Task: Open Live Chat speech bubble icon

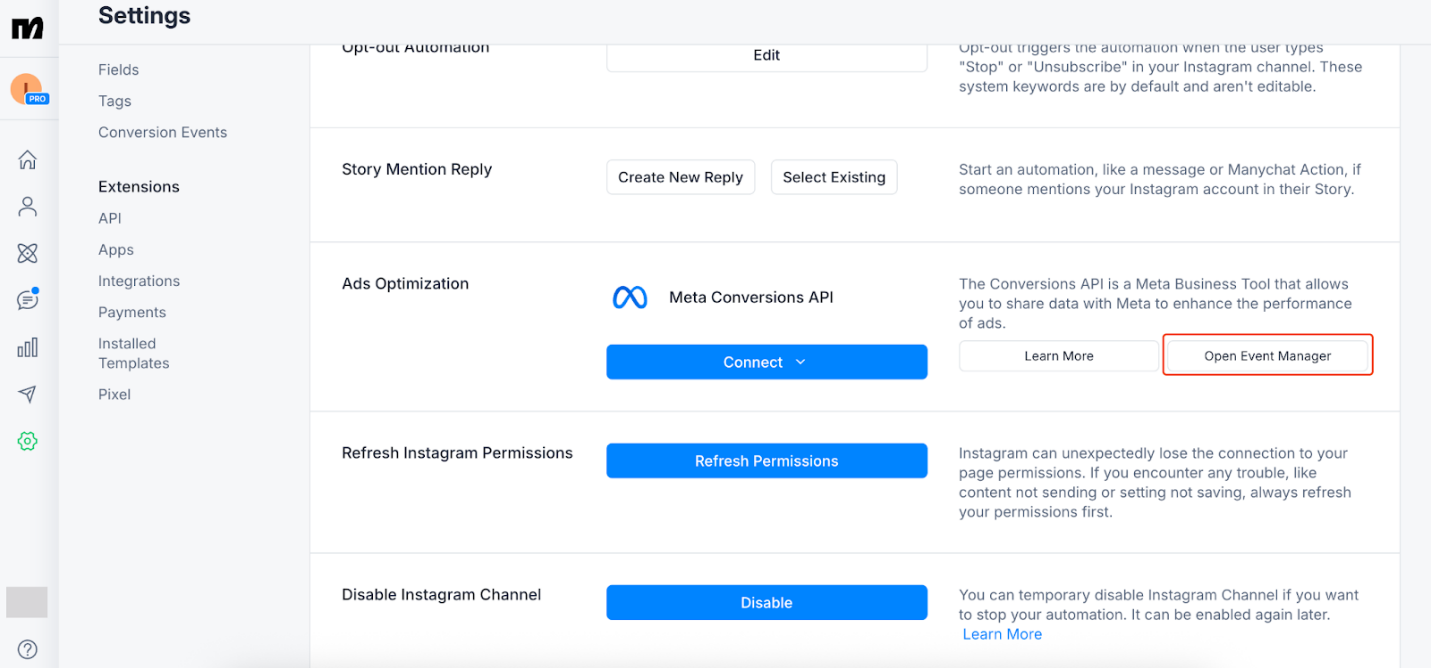Action: tap(28, 300)
